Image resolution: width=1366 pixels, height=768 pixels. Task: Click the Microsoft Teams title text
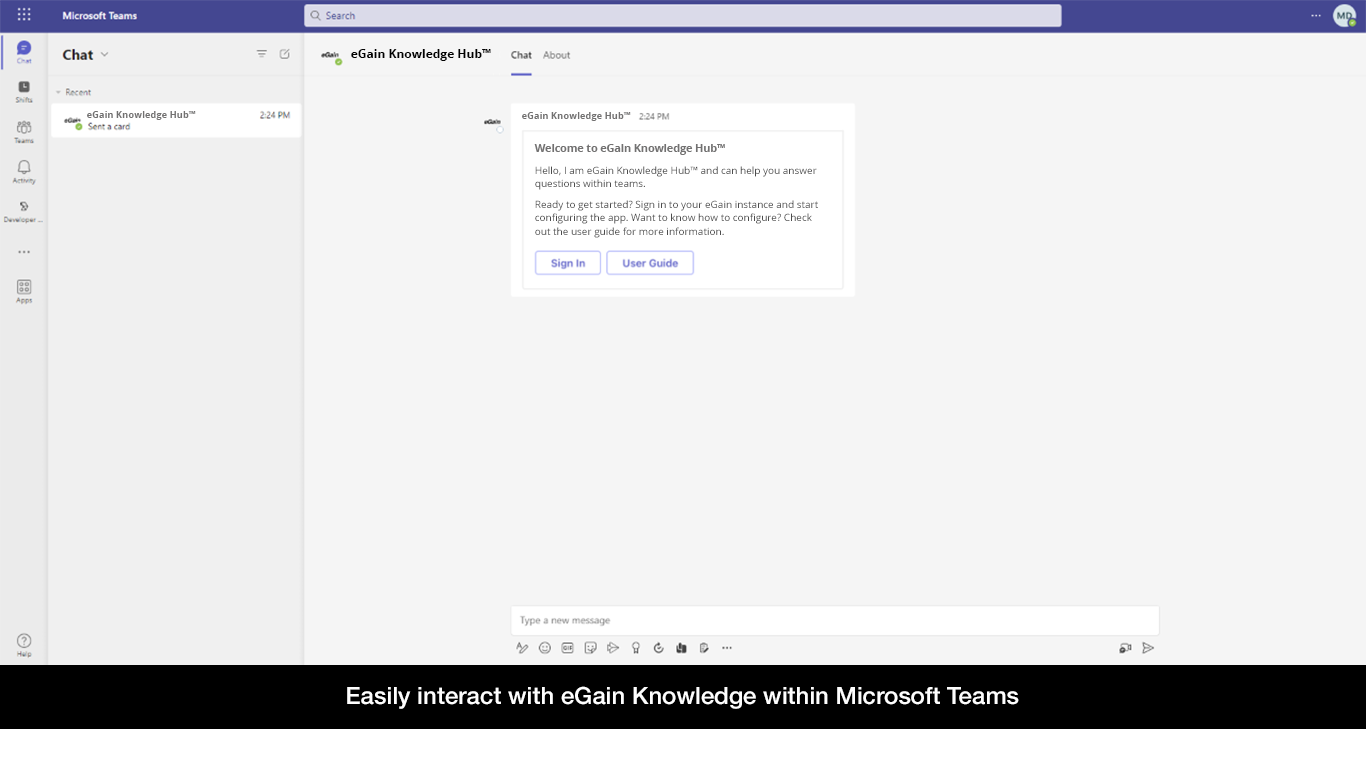pyautogui.click(x=100, y=16)
